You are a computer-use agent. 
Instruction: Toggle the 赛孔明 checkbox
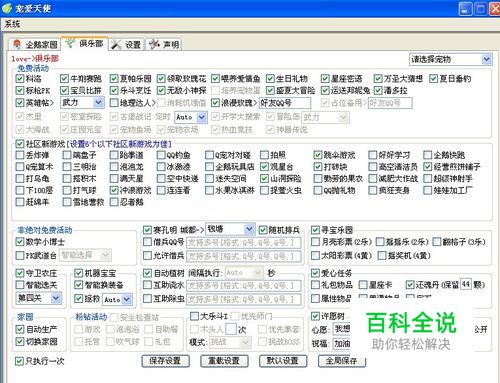pyautogui.click(x=147, y=230)
